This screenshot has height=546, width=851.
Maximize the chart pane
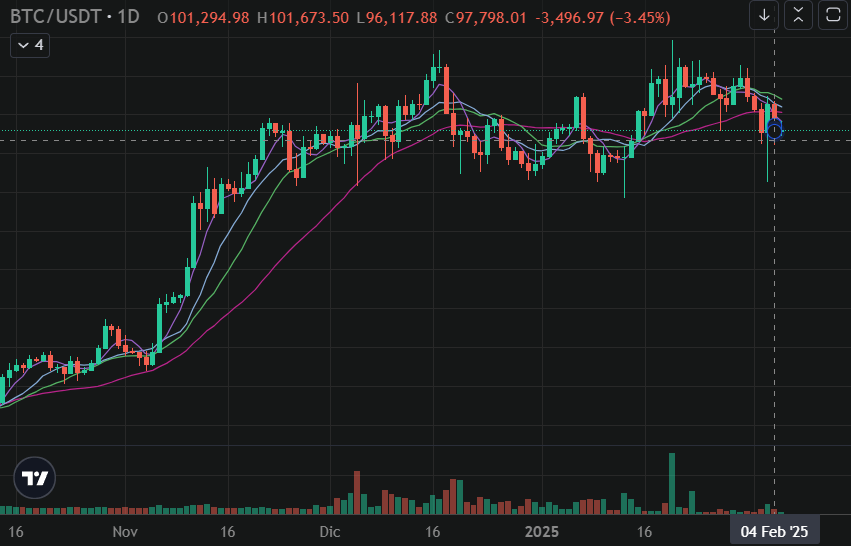(x=832, y=15)
